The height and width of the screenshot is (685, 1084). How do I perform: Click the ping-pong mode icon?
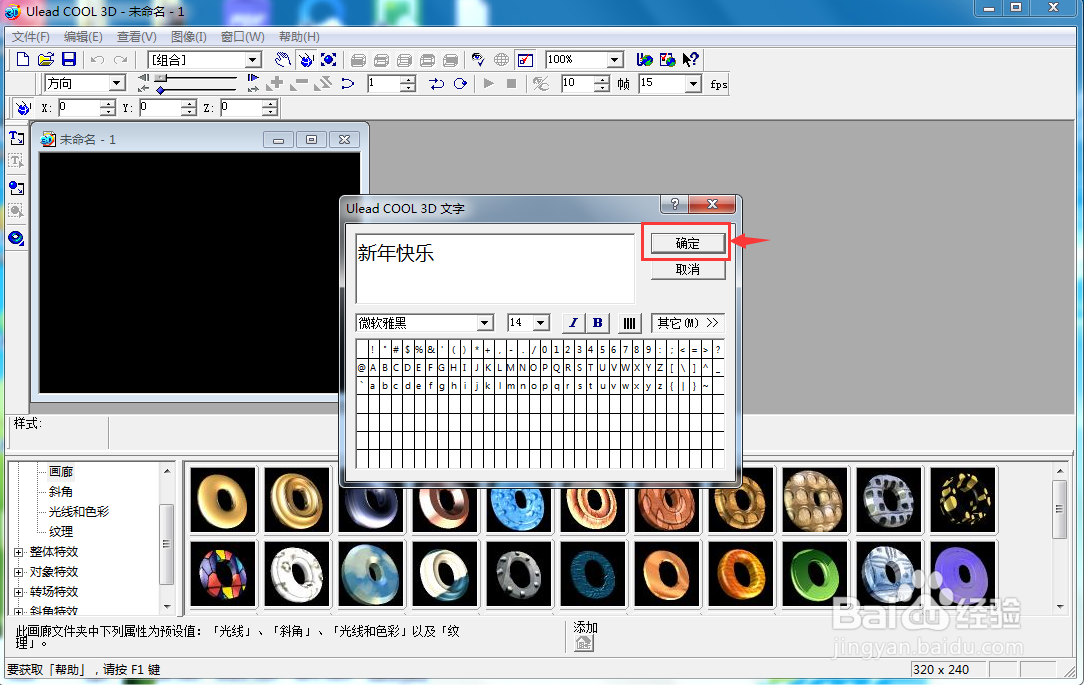pos(436,84)
